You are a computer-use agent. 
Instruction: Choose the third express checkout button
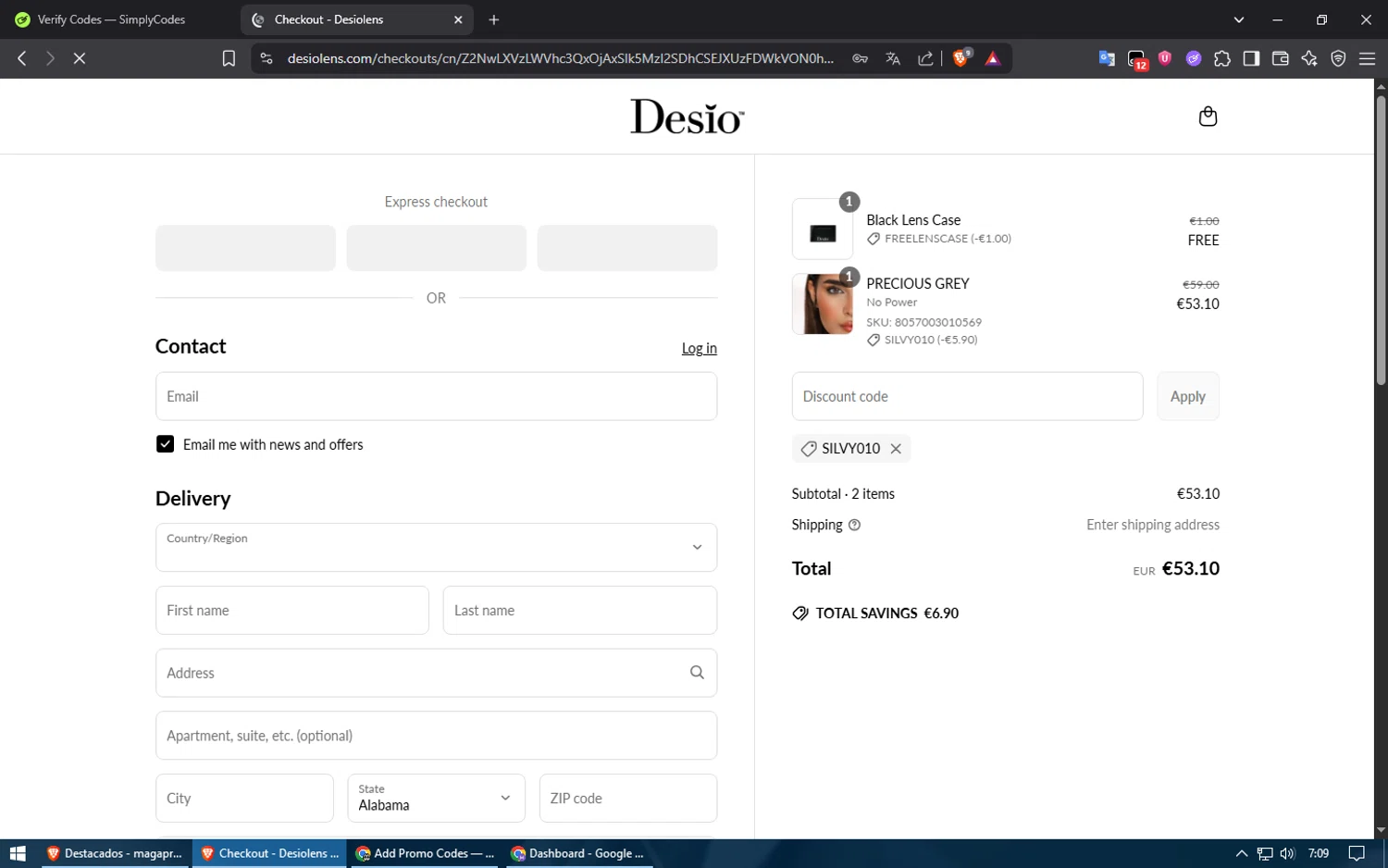point(626,248)
